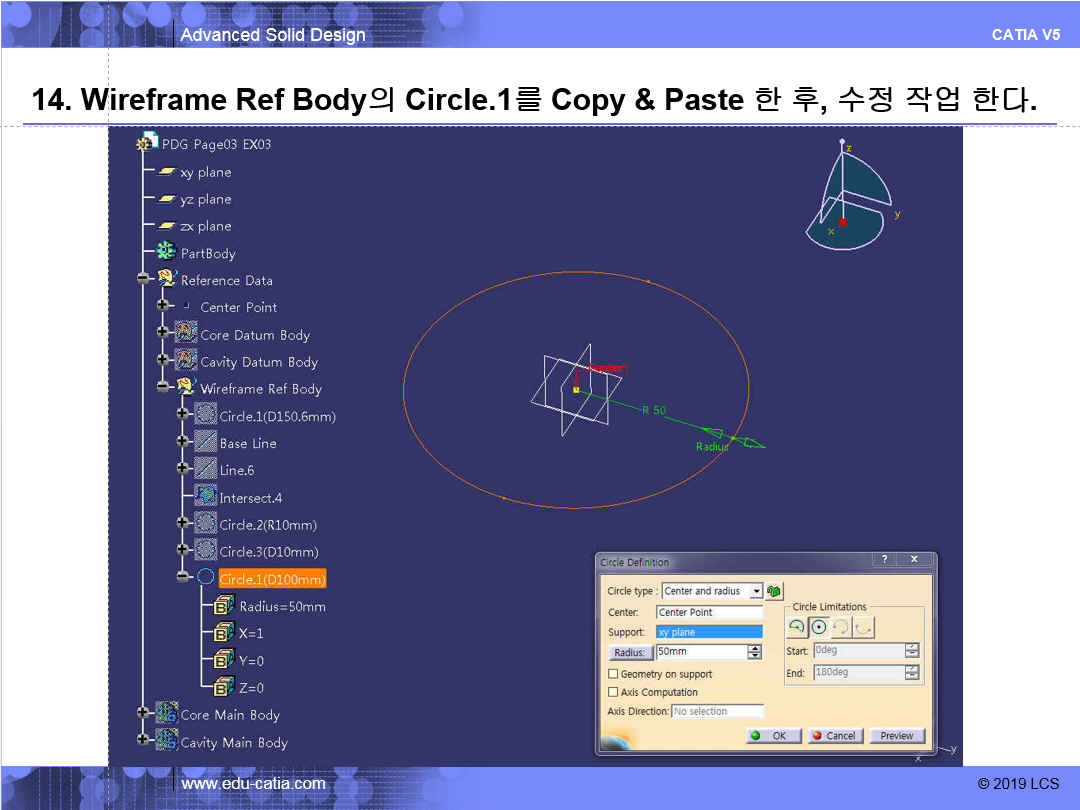Click the PartBody gear icon in tree
Viewport: 1080px width, 810px height.
(166, 253)
